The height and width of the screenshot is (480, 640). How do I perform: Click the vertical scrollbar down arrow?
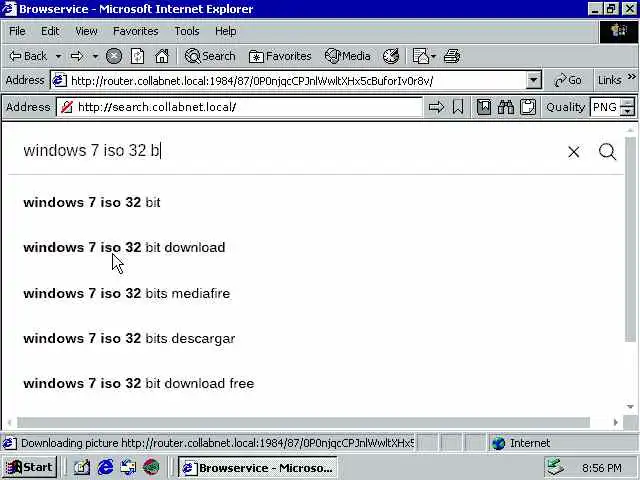630,407
